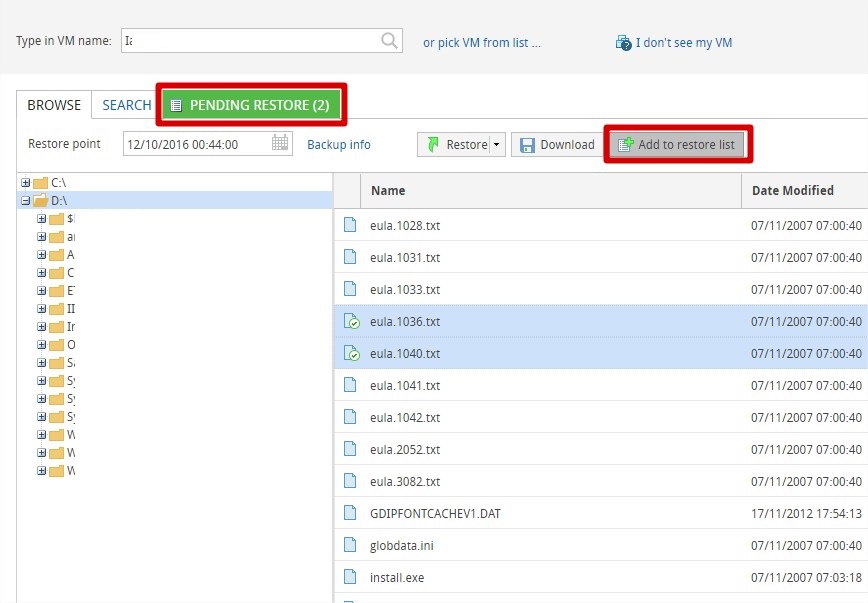This screenshot has width=868, height=603.
Task: Open the calendar picker for restore point
Action: pos(280,144)
